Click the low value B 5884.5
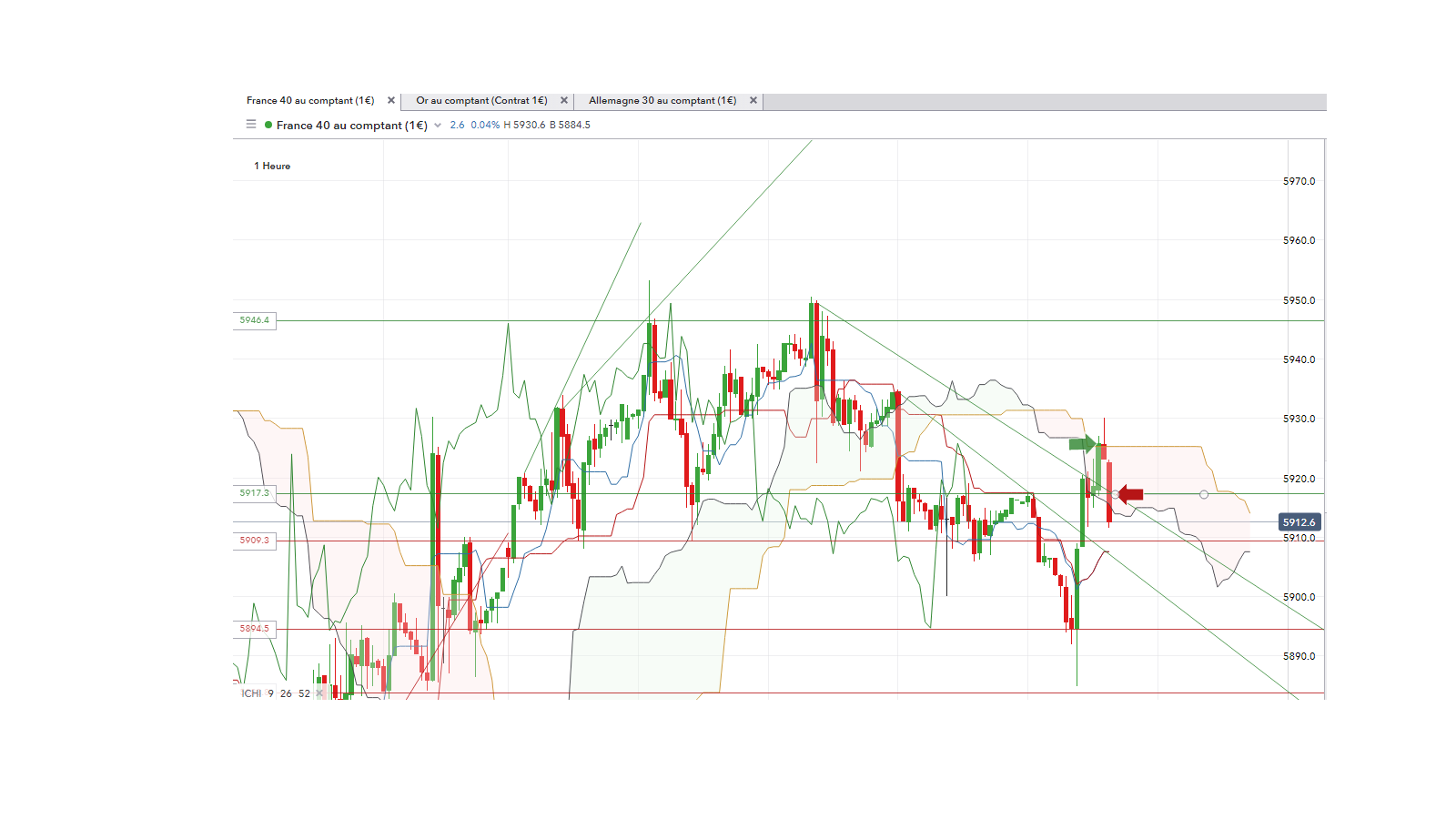This screenshot has height=819, width=1456. point(570,126)
